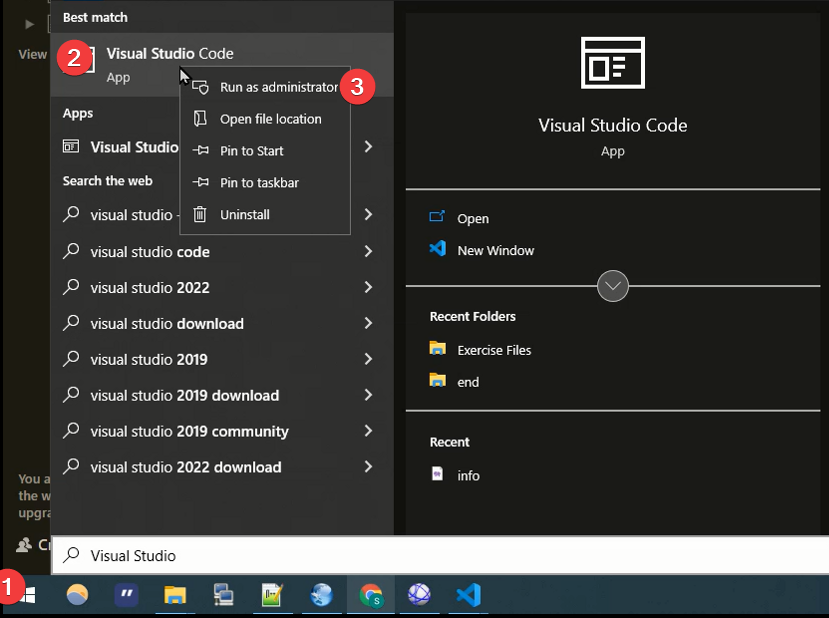The width and height of the screenshot is (829, 618).
Task: Expand the 'visual studio 2022 download' suggestion arrow
Action: pos(369,467)
